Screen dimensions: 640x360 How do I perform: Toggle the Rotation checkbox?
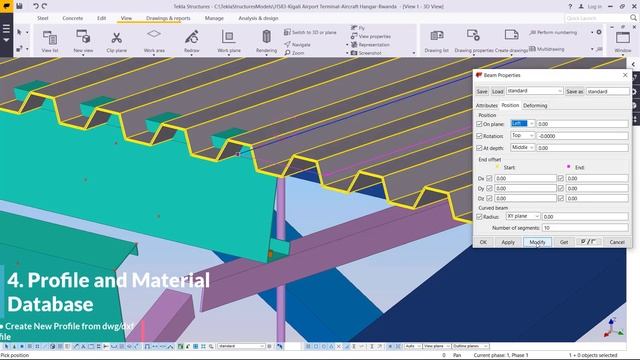point(479,136)
